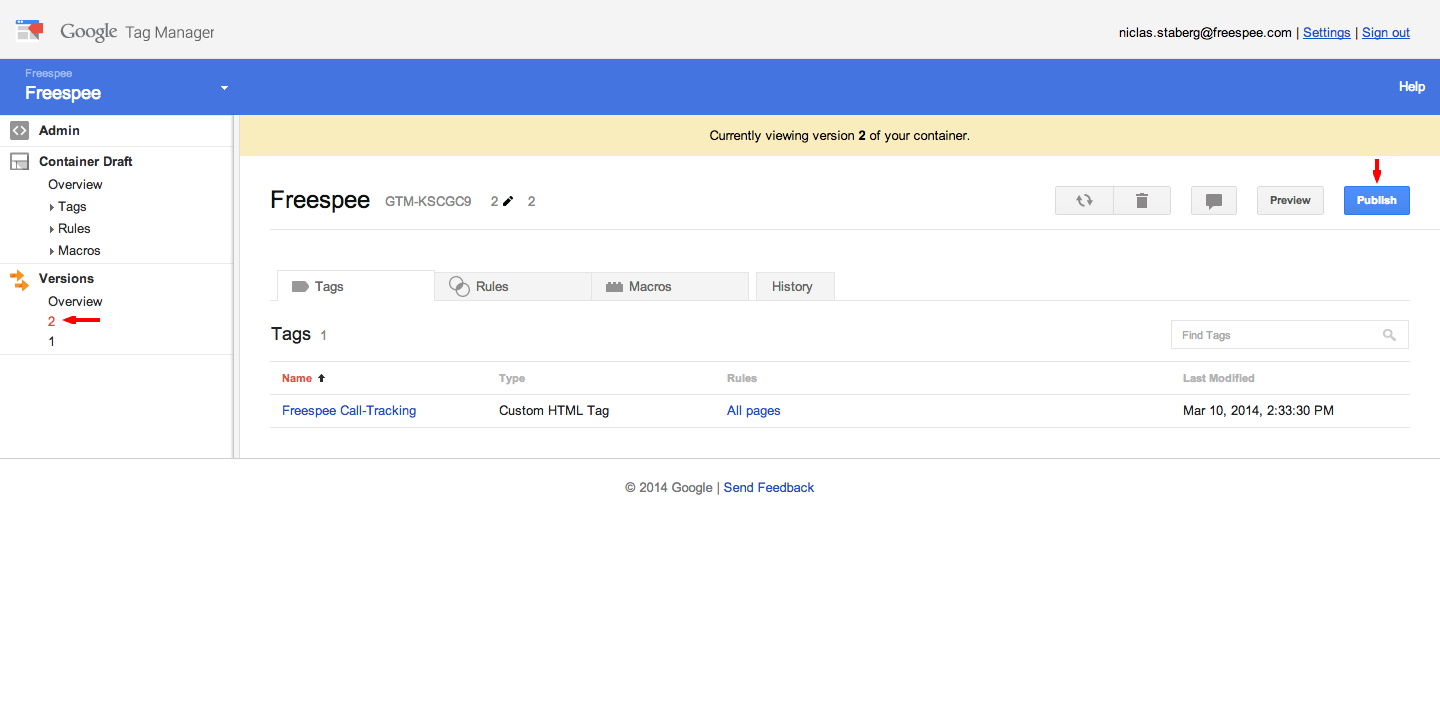The width and height of the screenshot is (1440, 718).
Task: Sort by the Name column arrow
Action: tap(322, 378)
